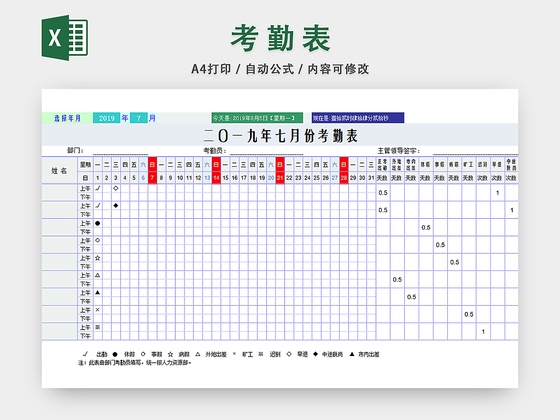Click the 0.5 value in the star row
Viewport: 560px width, 420px height.
[454, 262]
